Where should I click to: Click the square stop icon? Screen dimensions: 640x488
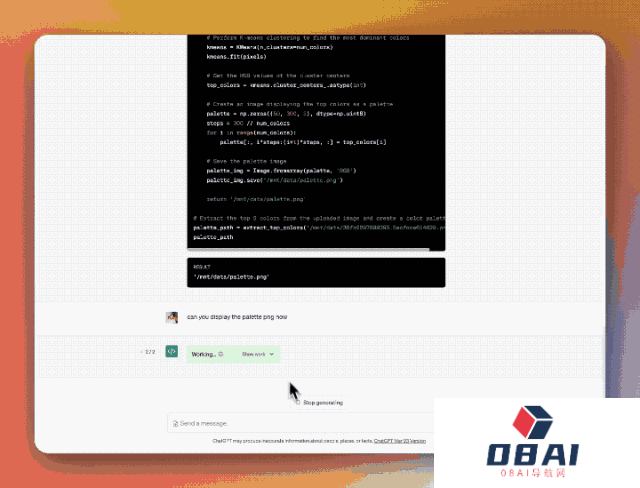tap(298, 402)
